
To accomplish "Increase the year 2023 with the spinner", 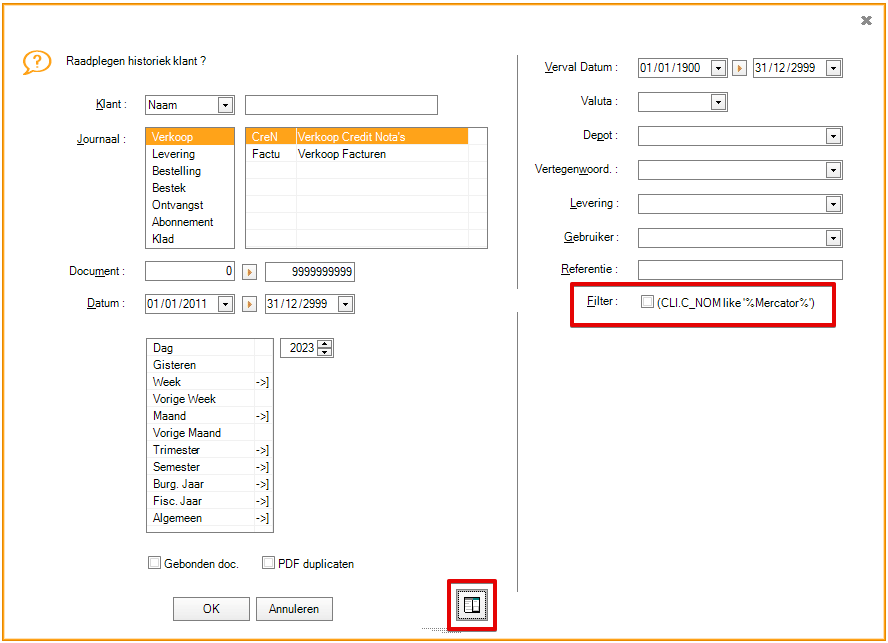I will click(325, 344).
